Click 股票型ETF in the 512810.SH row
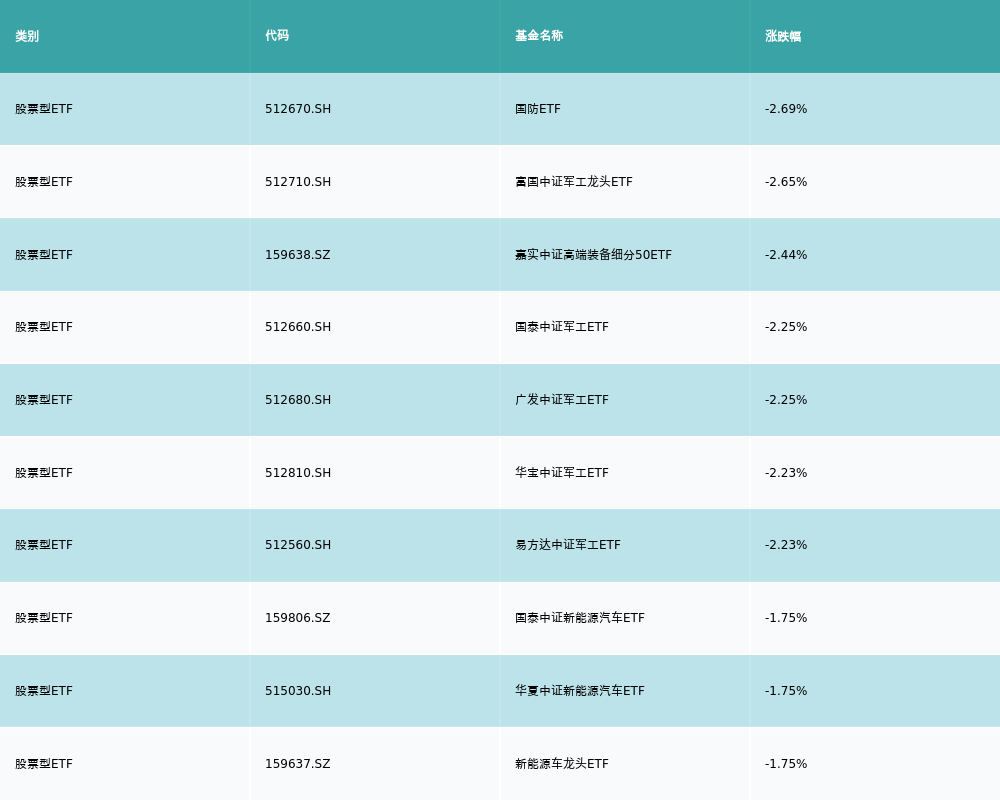Viewport: 1000px width, 800px height. pos(44,473)
